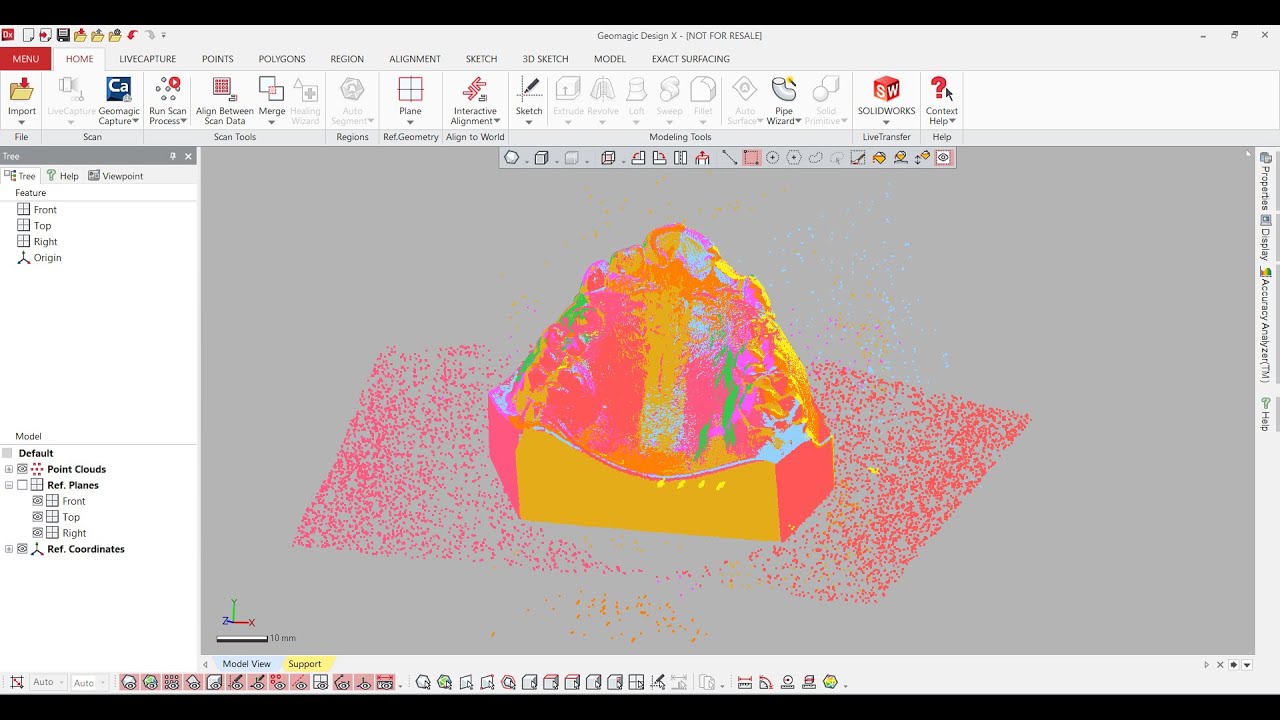Toggle the Ref. Planes checkbox

click(23, 485)
